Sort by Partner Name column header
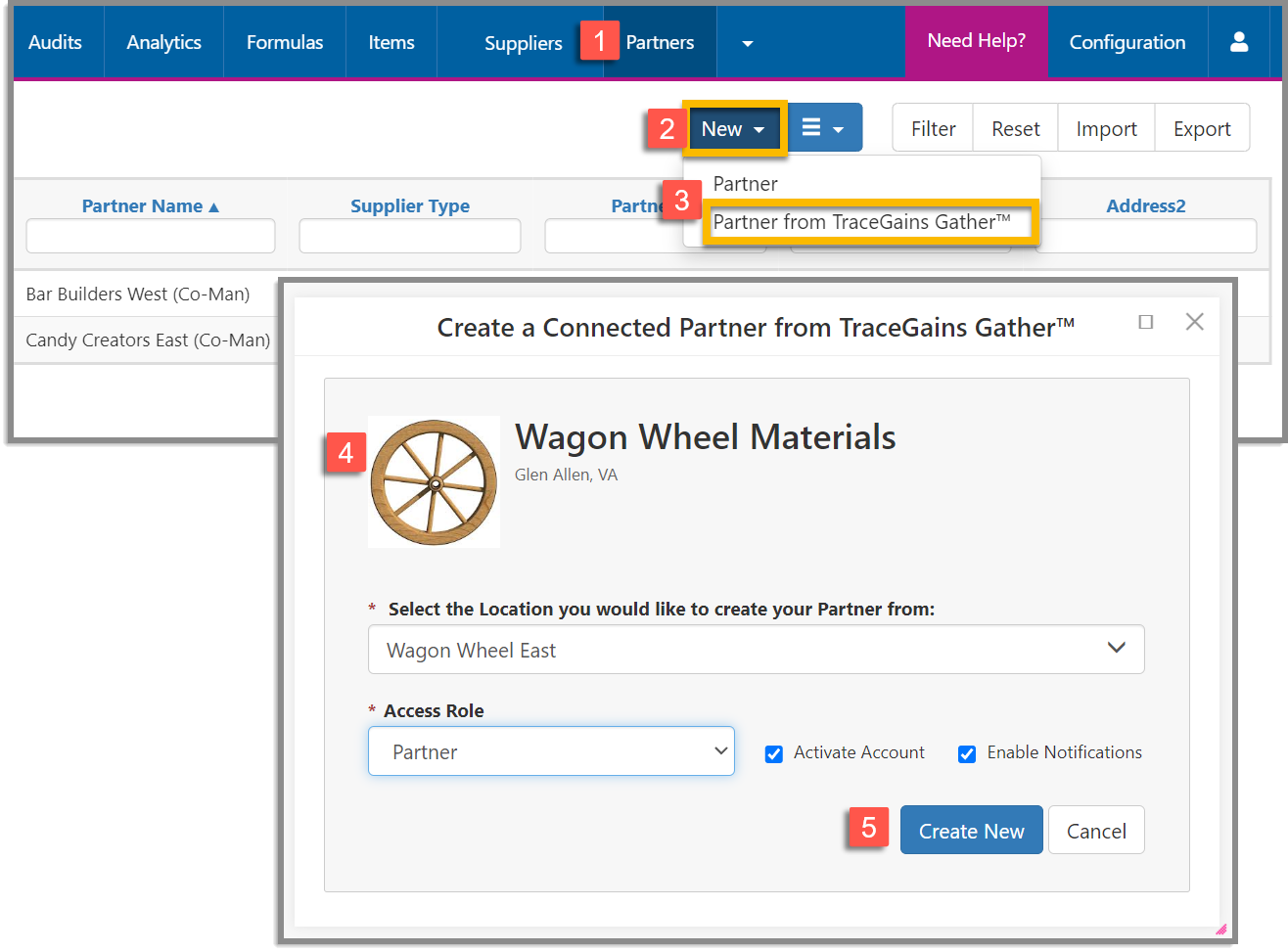The height and width of the screenshot is (952, 1288). 151,206
